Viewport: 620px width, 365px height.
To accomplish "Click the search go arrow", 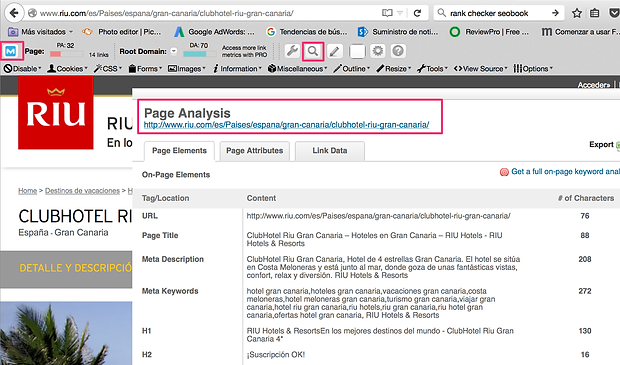I will click(x=555, y=13).
